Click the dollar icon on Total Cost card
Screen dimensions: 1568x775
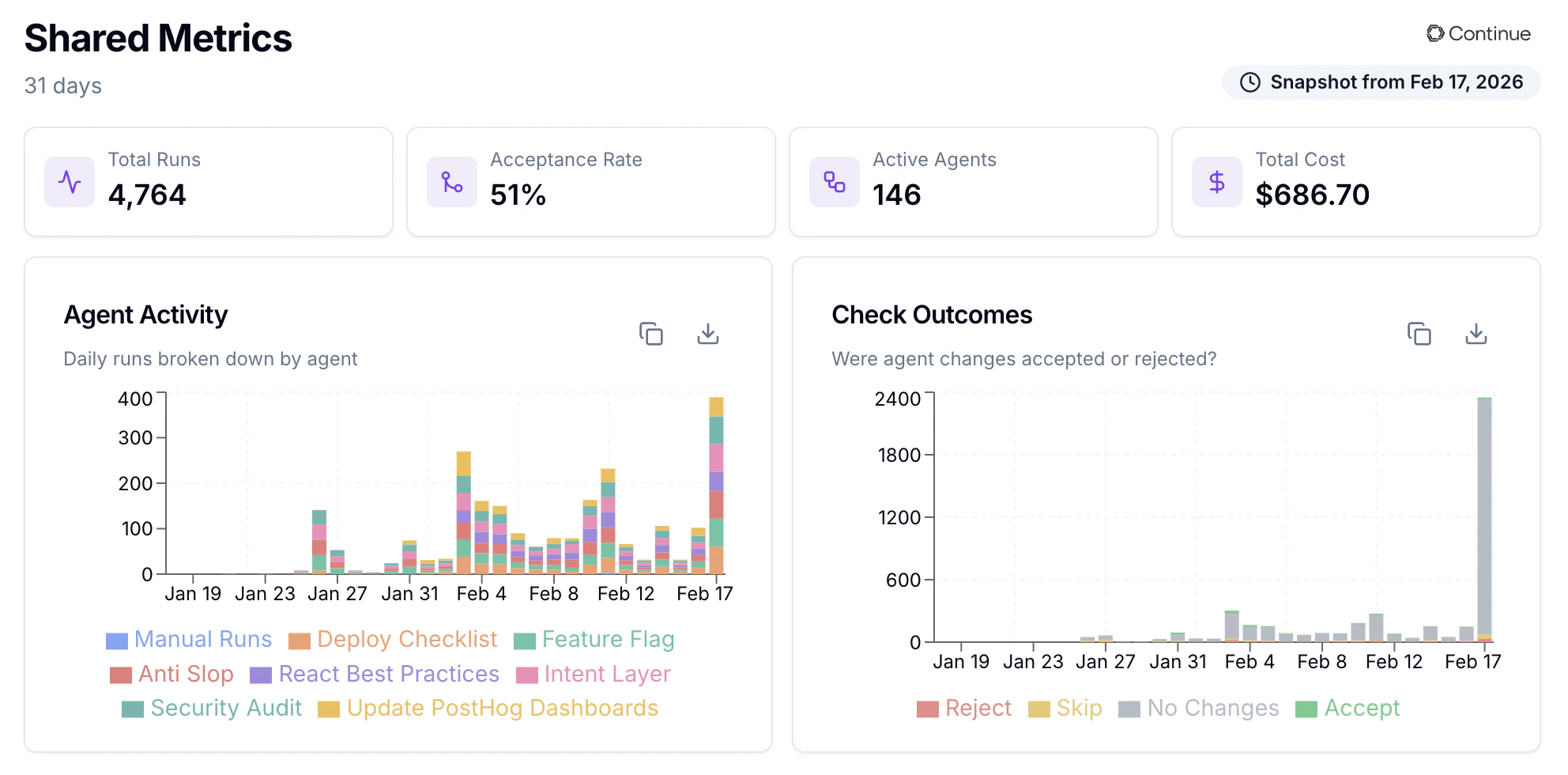point(1216,182)
